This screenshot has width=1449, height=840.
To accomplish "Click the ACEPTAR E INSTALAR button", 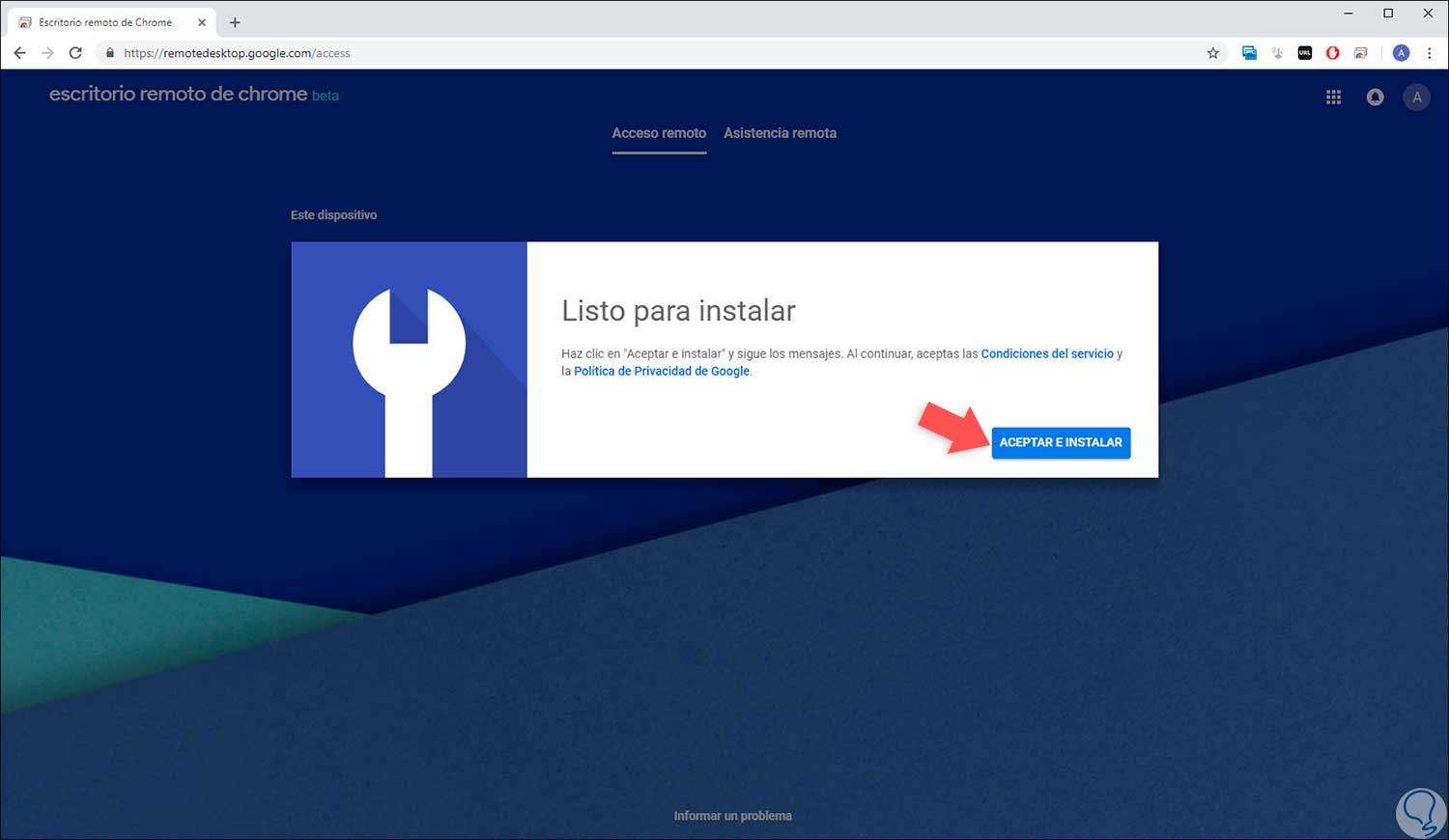I will pos(1061,442).
